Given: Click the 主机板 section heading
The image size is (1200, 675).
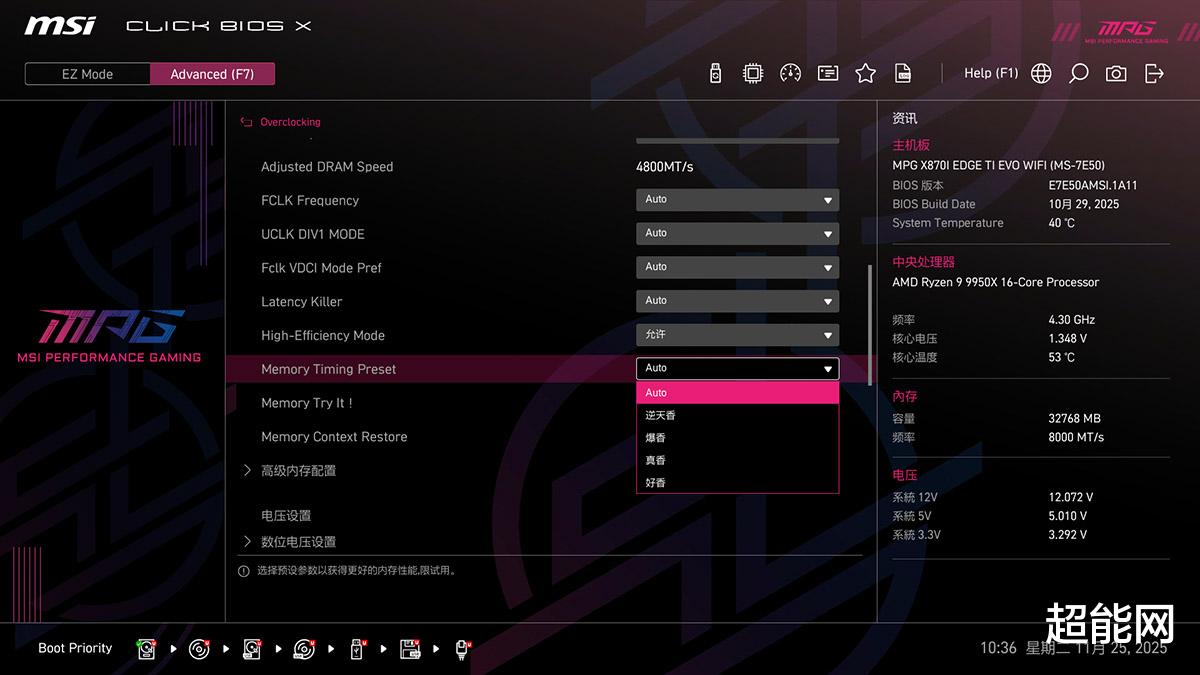Looking at the screenshot, I should (x=911, y=146).
